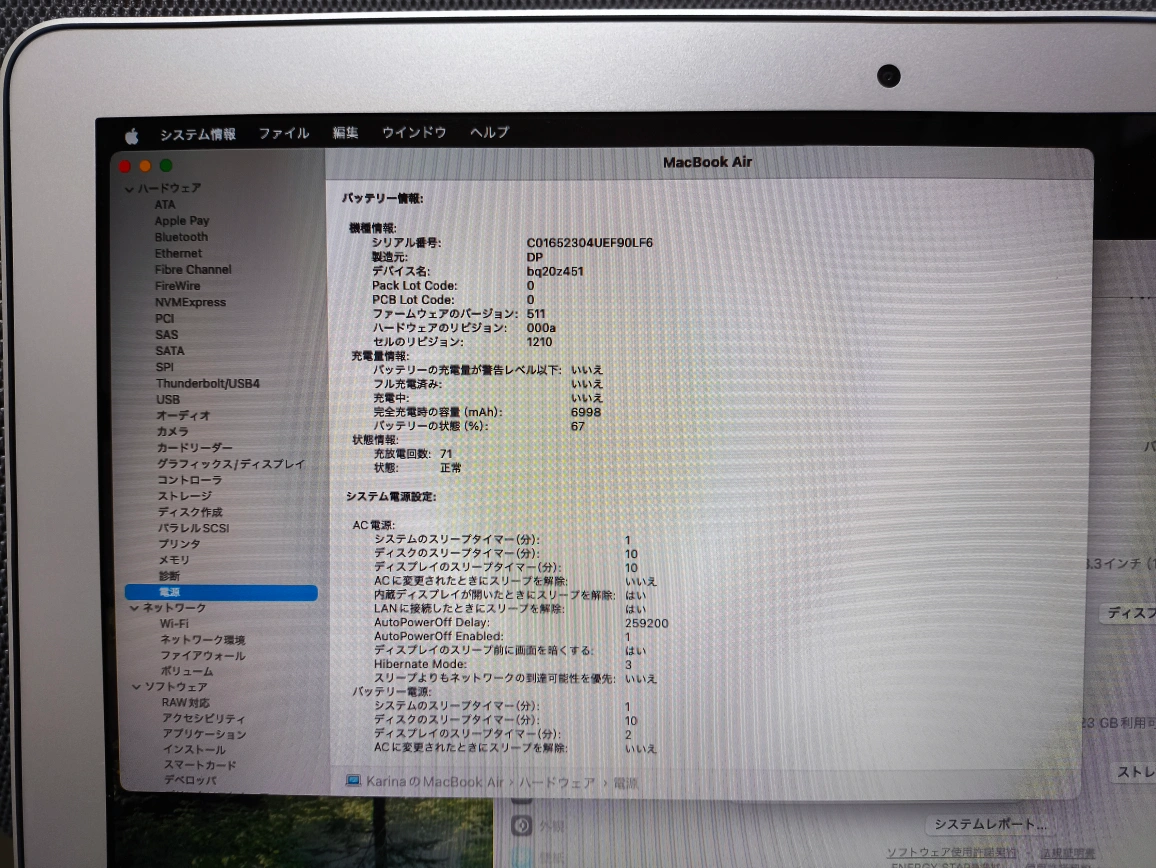Open the Apple menu
The height and width of the screenshot is (868, 1156).
(132, 136)
